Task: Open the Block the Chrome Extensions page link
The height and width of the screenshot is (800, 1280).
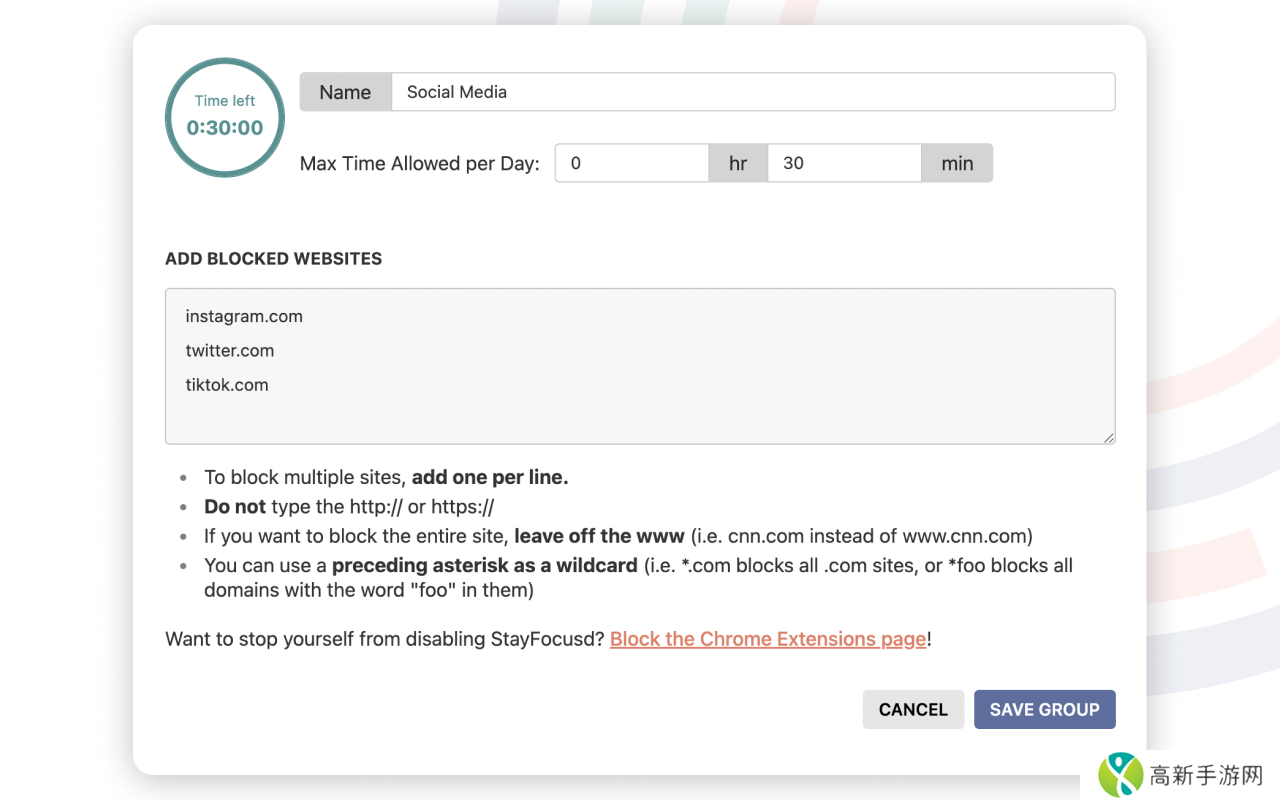Action: [768, 639]
